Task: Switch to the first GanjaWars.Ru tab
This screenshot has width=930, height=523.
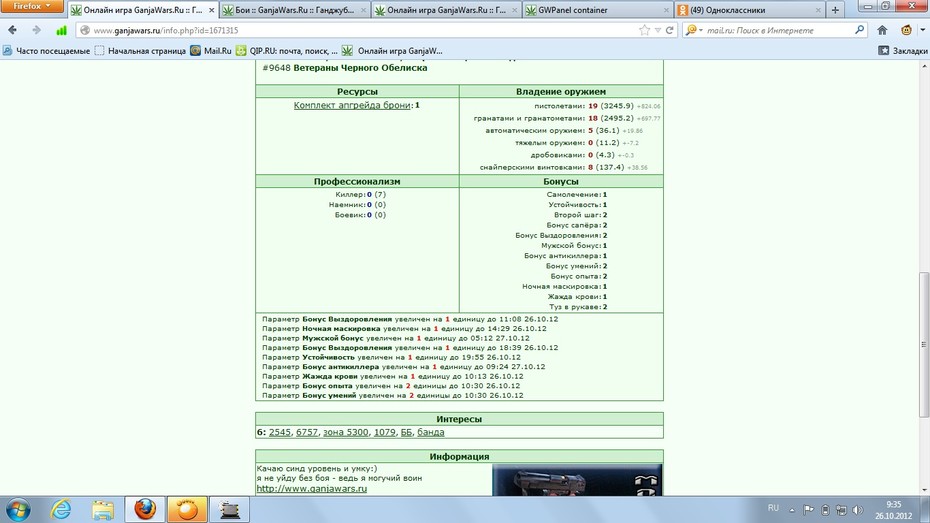Action: [x=142, y=10]
